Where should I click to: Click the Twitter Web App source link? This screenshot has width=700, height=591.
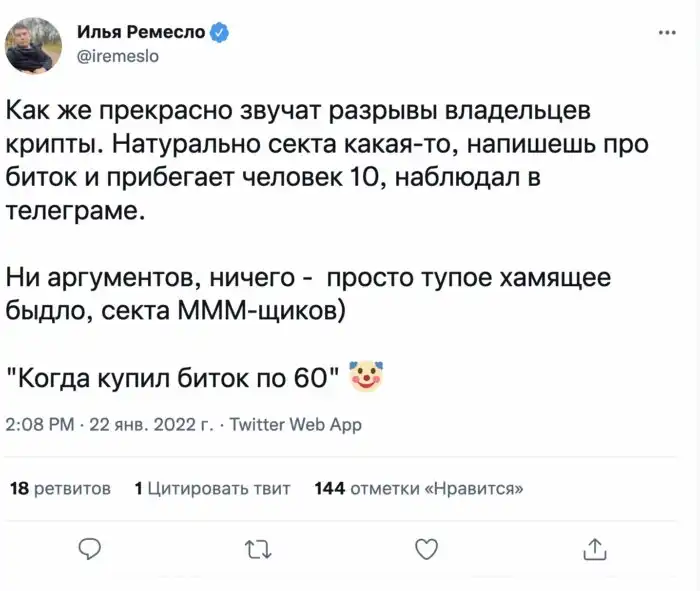coord(296,425)
